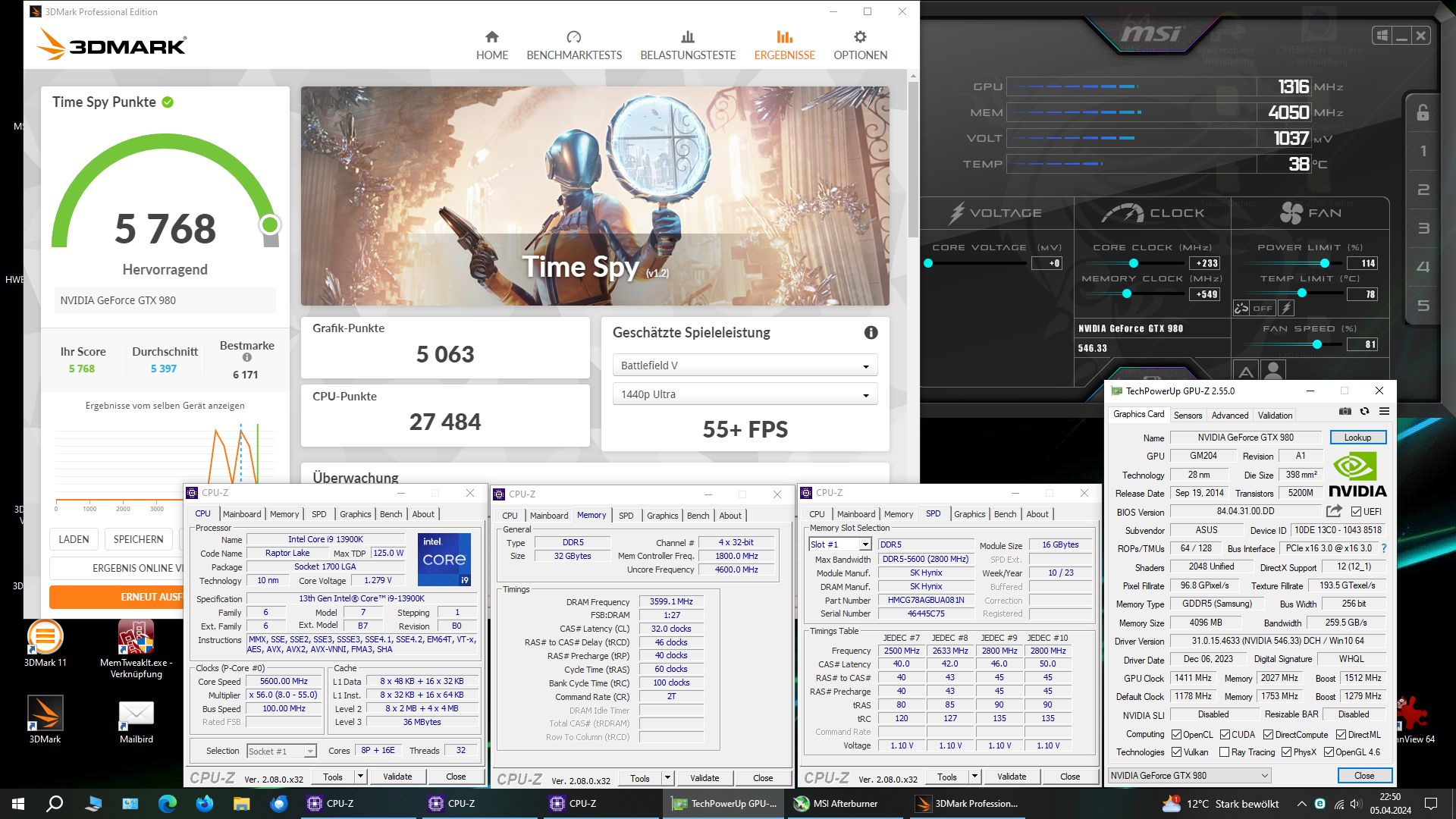Open CPU-Z SPD Slot #1 dropdown
1456x819 pixels.
click(840, 544)
